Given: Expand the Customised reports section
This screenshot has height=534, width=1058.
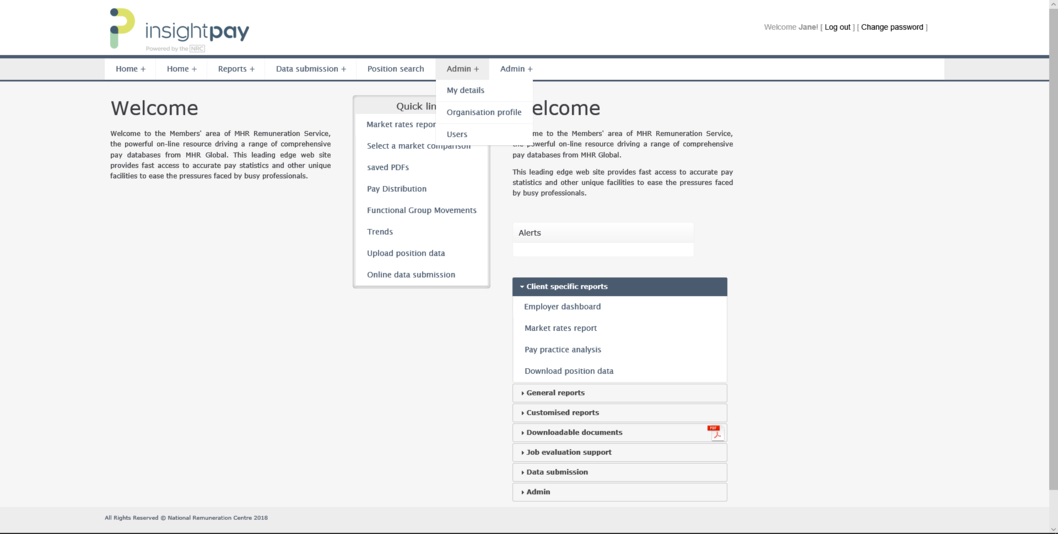Looking at the screenshot, I should (562, 412).
